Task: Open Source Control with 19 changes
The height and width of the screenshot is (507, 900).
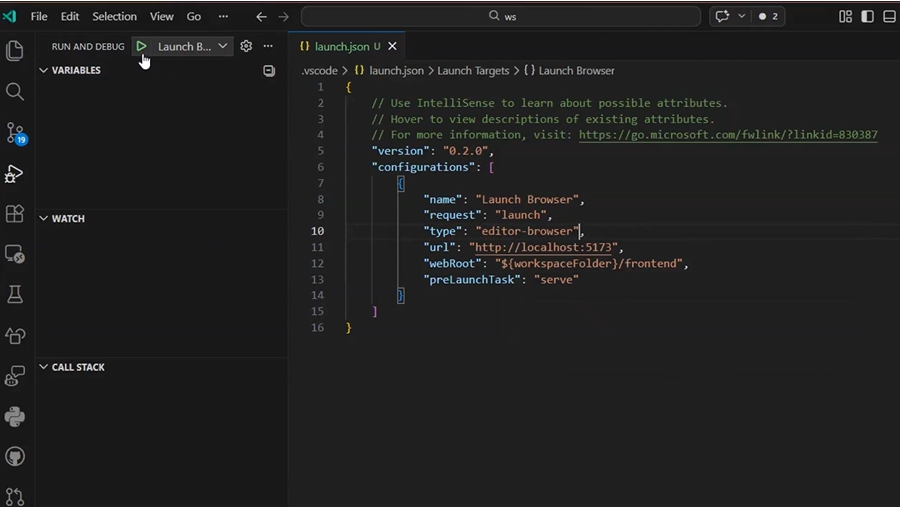Action: click(15, 133)
